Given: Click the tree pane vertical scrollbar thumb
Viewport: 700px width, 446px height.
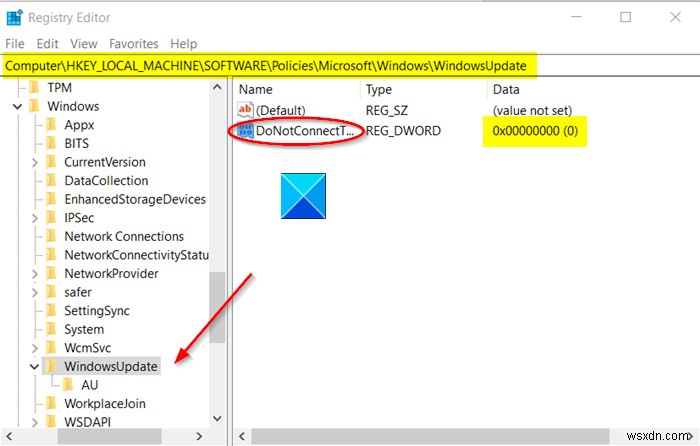Looking at the screenshot, I should click(217, 307).
